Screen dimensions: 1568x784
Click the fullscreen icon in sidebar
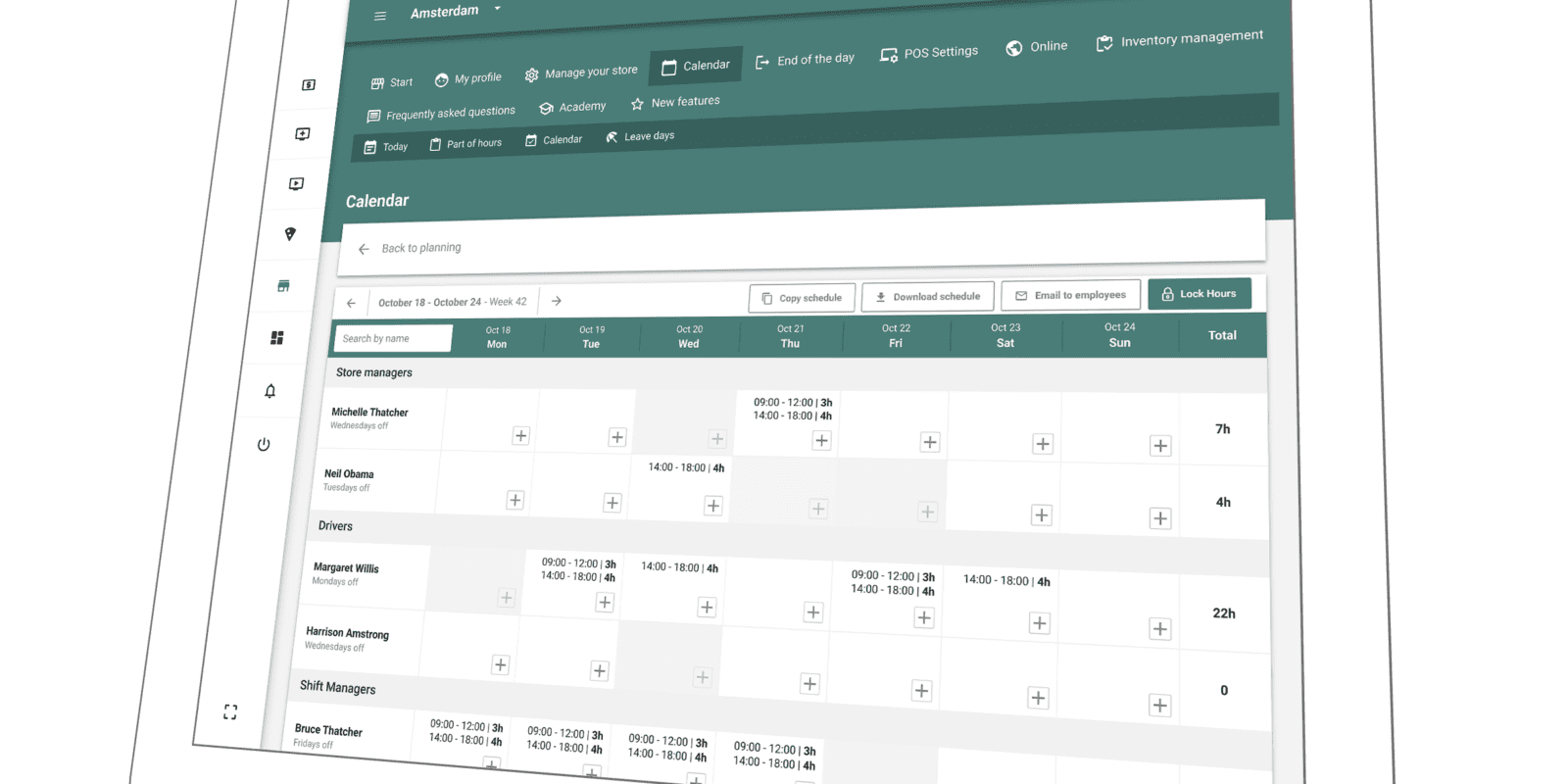tap(230, 712)
